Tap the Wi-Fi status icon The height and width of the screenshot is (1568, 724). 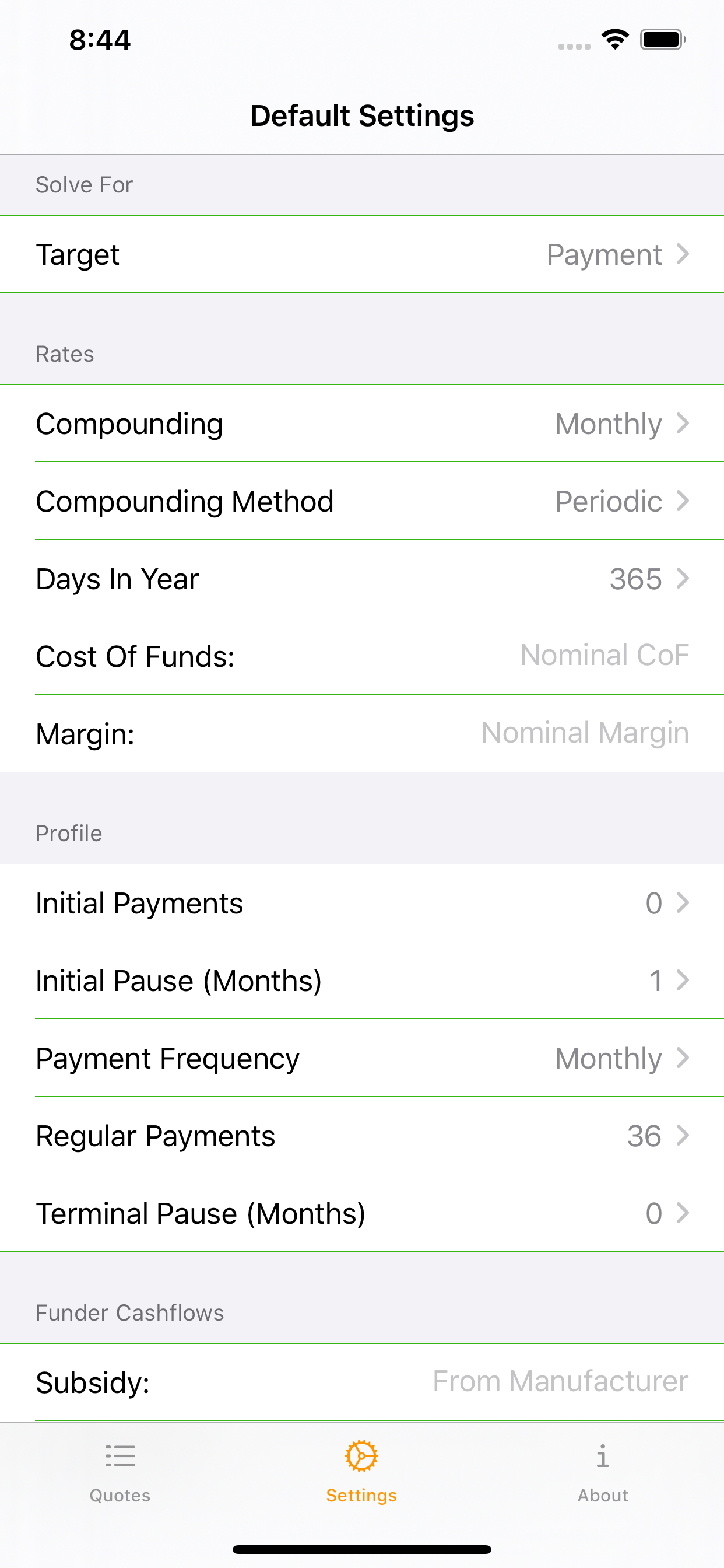tap(615, 40)
